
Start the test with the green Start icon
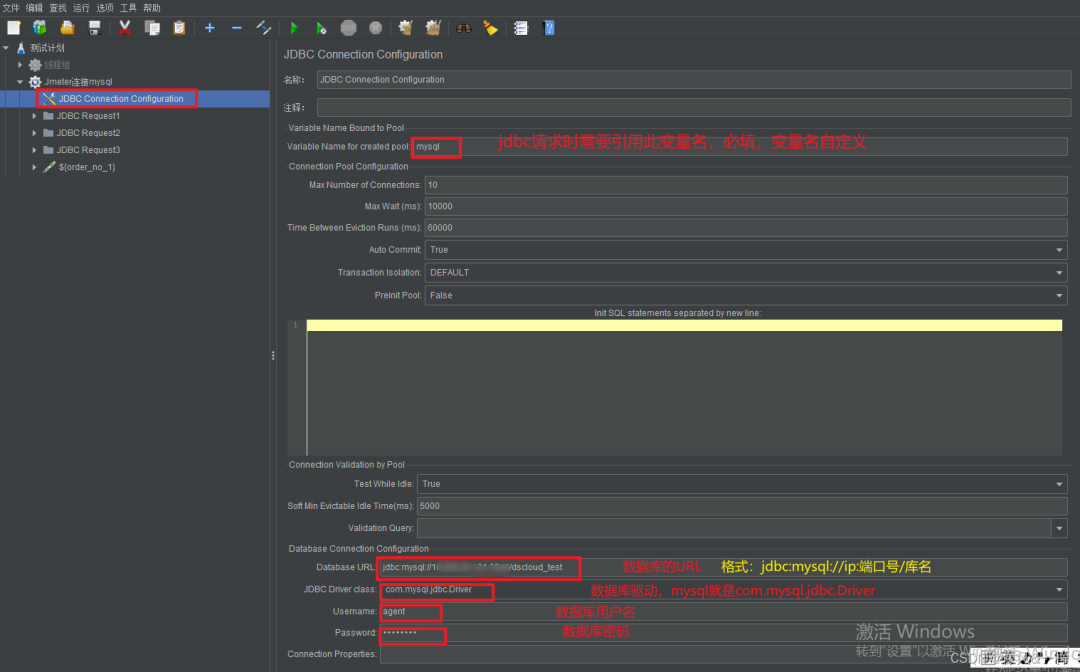coord(293,28)
